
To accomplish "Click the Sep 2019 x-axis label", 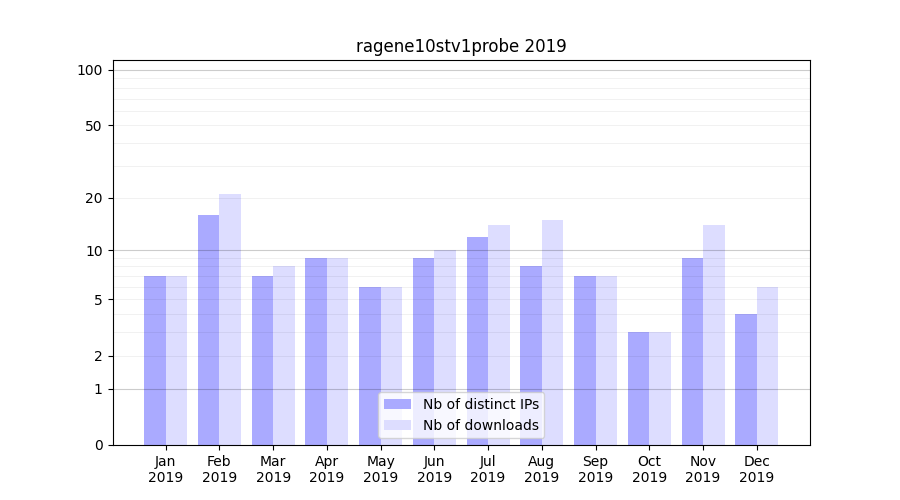I will coord(595,469).
